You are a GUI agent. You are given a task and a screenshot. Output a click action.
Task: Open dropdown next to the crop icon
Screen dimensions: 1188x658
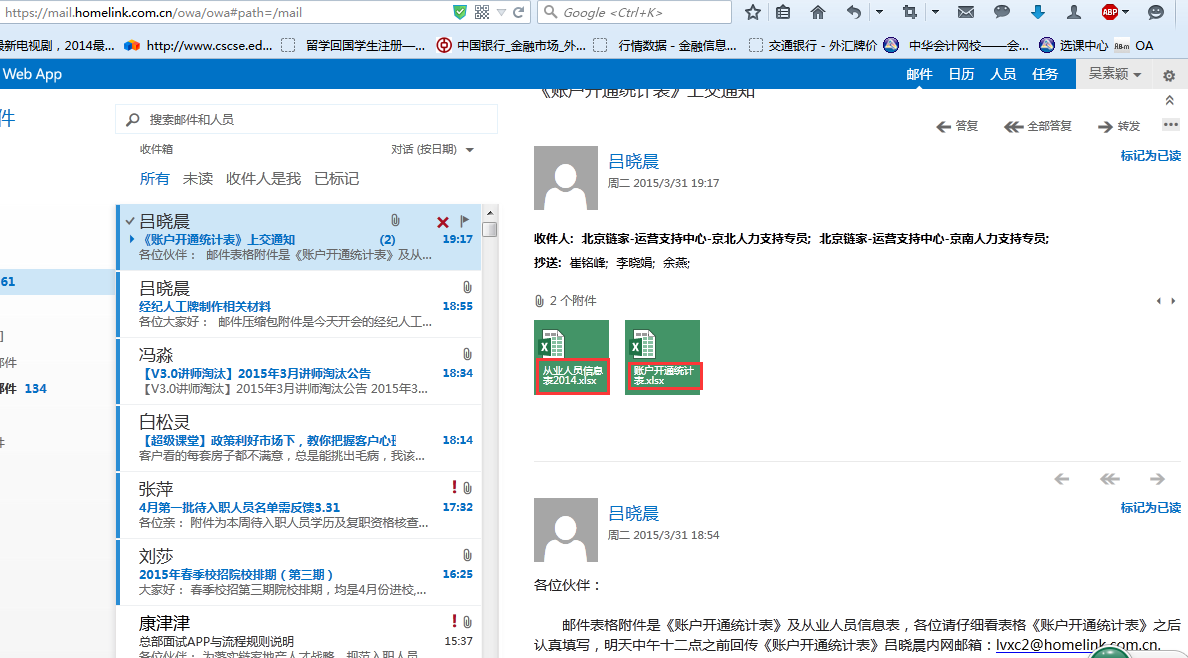click(x=936, y=12)
